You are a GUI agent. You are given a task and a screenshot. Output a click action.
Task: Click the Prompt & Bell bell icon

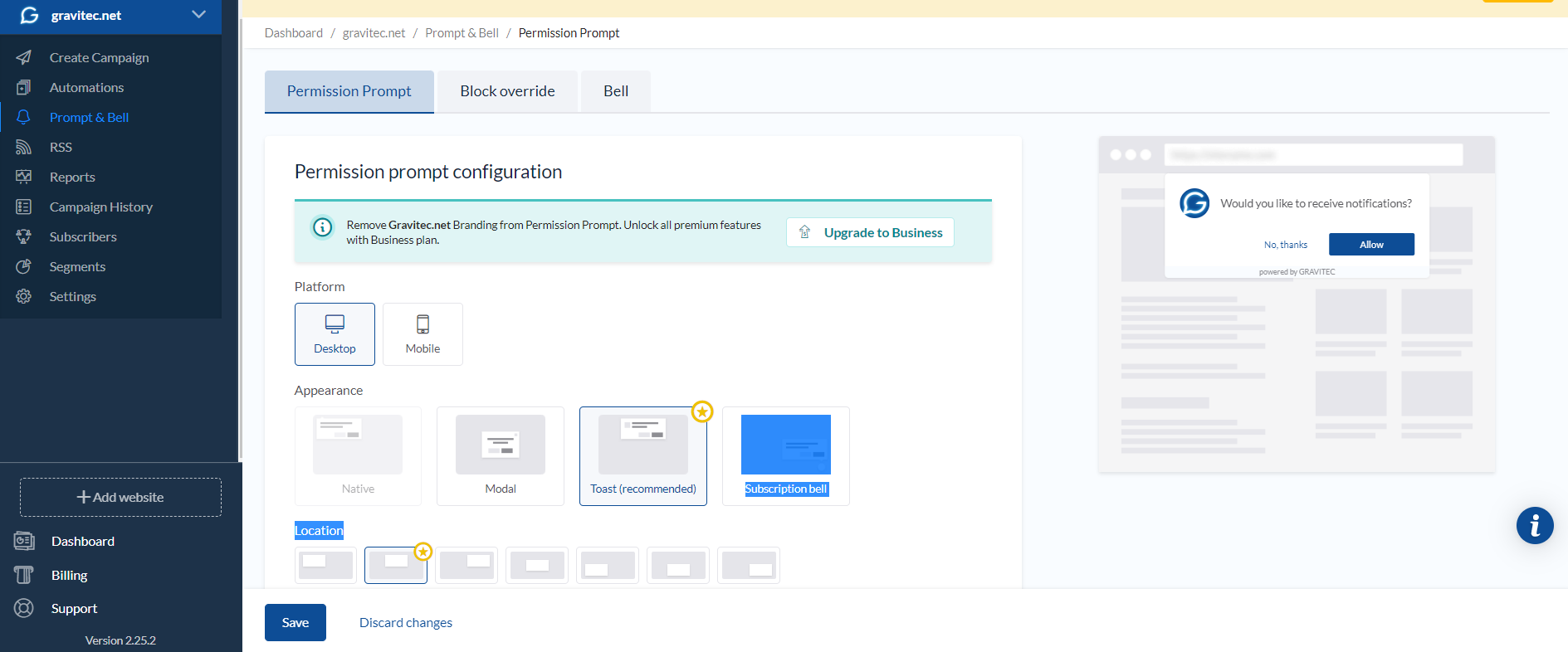click(x=24, y=117)
